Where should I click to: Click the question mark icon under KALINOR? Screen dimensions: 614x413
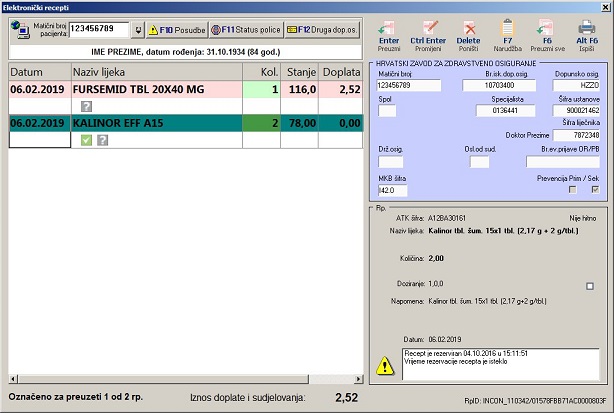pos(103,140)
